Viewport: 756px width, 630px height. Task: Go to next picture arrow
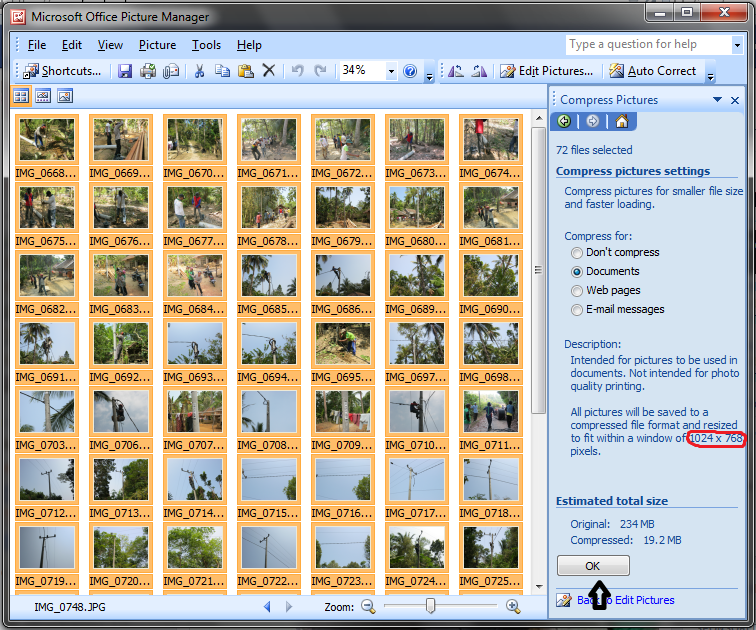[x=289, y=606]
